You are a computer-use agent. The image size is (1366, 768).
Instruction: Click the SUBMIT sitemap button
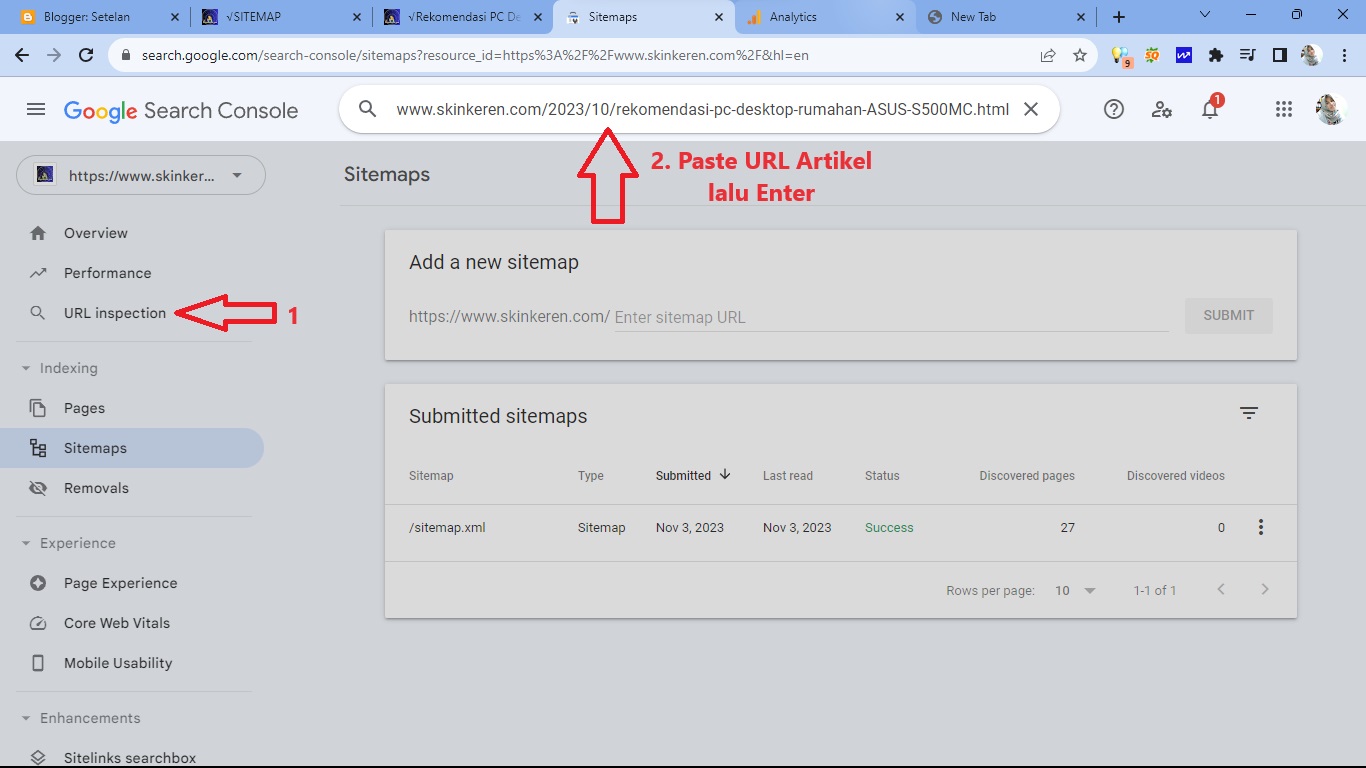pos(1229,315)
